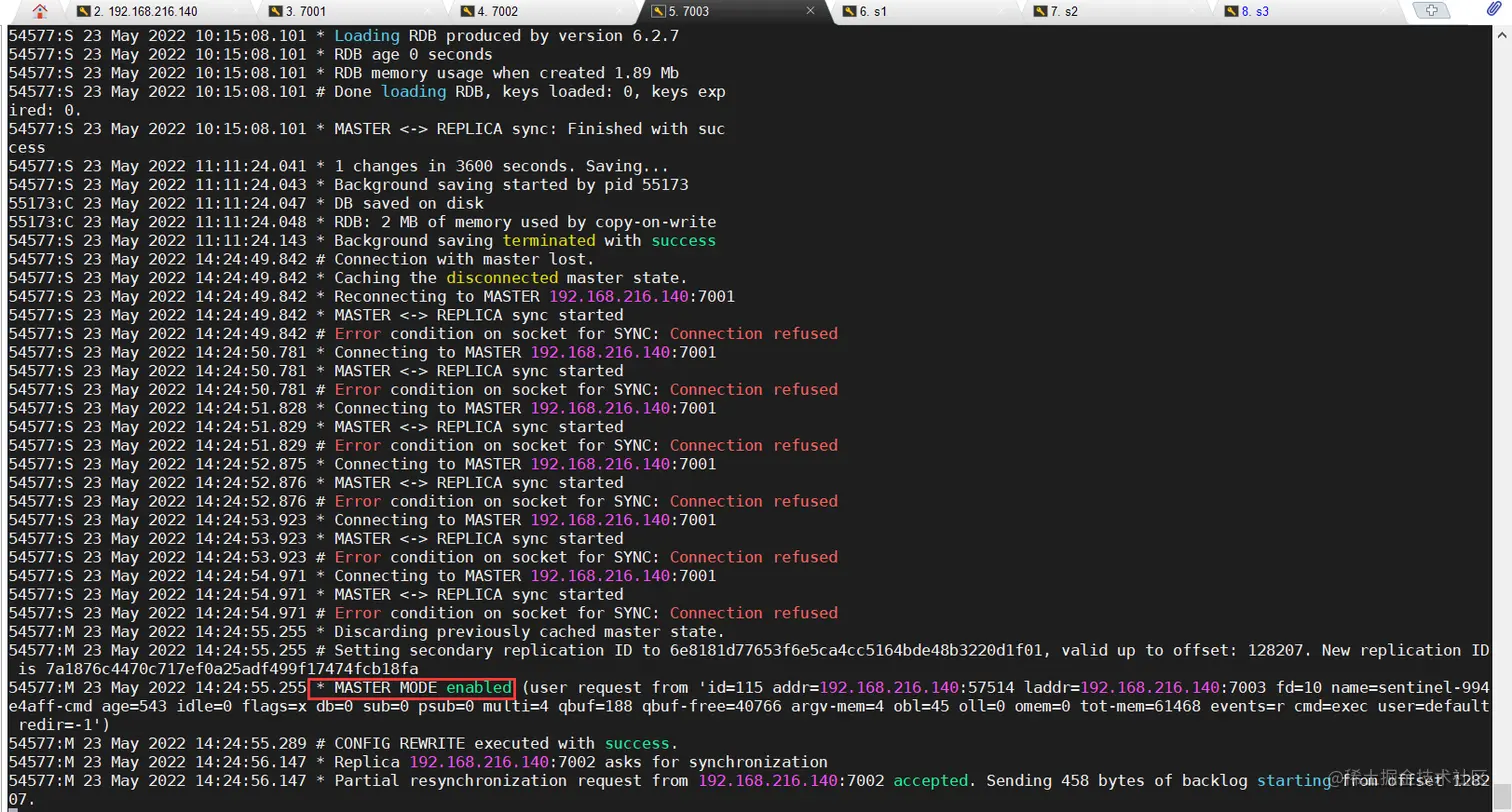The width and height of the screenshot is (1512, 812).
Task: Select replication ID "6e8181d77653f6e5ca4cc5164bde48b3220d1f01"
Action: click(x=857, y=651)
